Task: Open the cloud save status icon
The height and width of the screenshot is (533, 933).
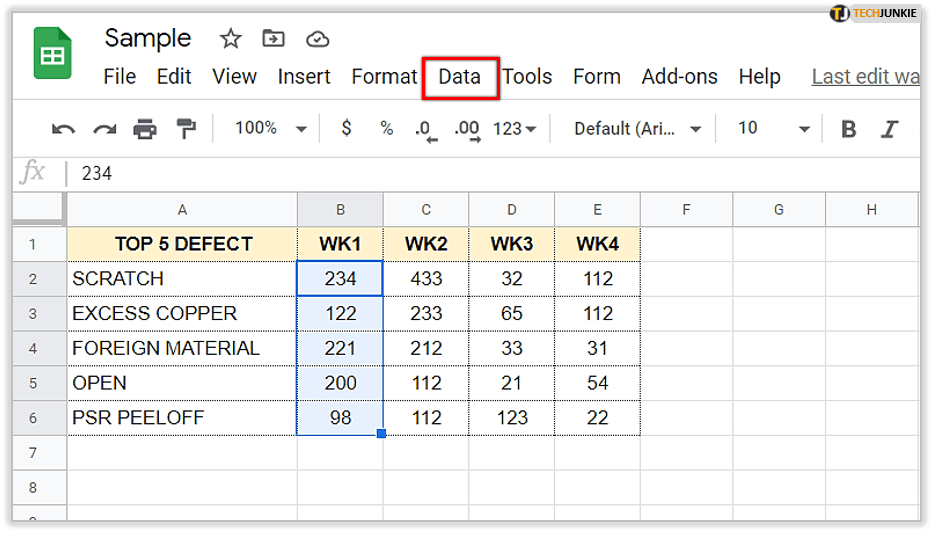Action: pyautogui.click(x=317, y=39)
